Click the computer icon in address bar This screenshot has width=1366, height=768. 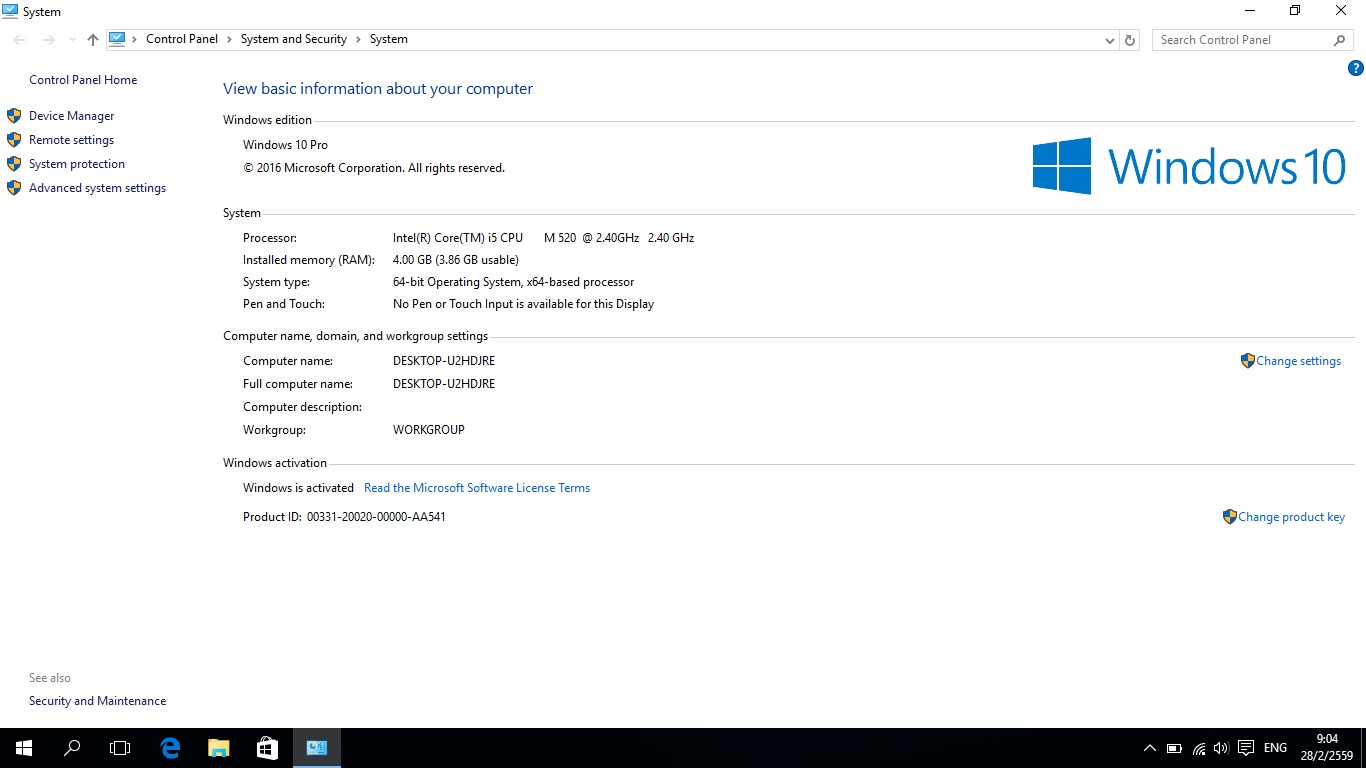pyautogui.click(x=117, y=39)
